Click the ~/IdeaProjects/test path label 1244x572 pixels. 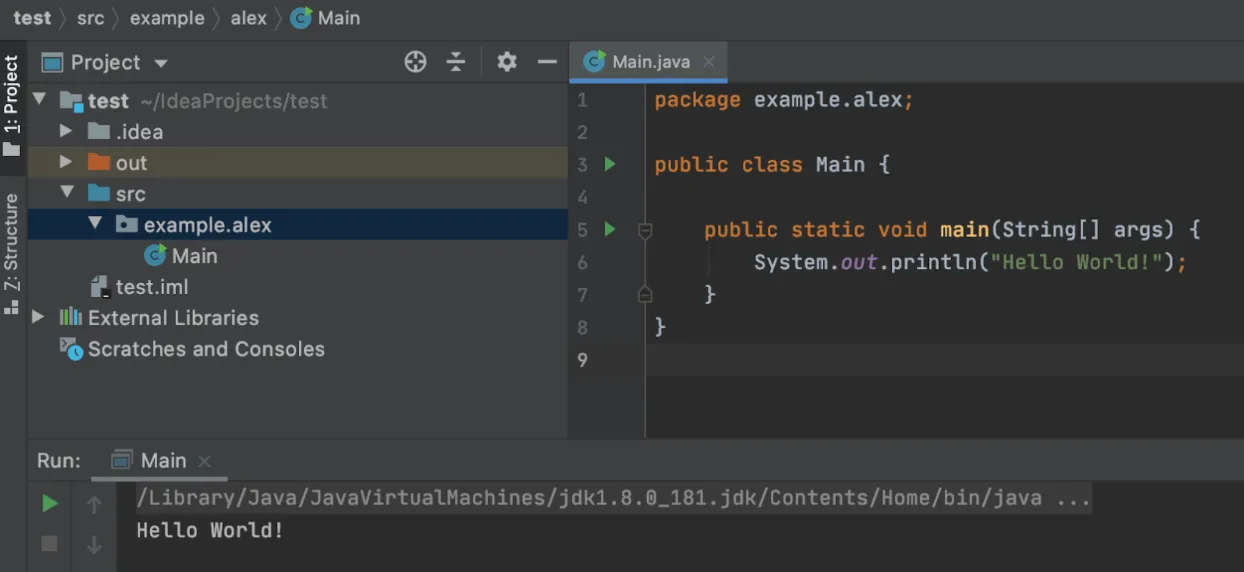(x=233, y=101)
